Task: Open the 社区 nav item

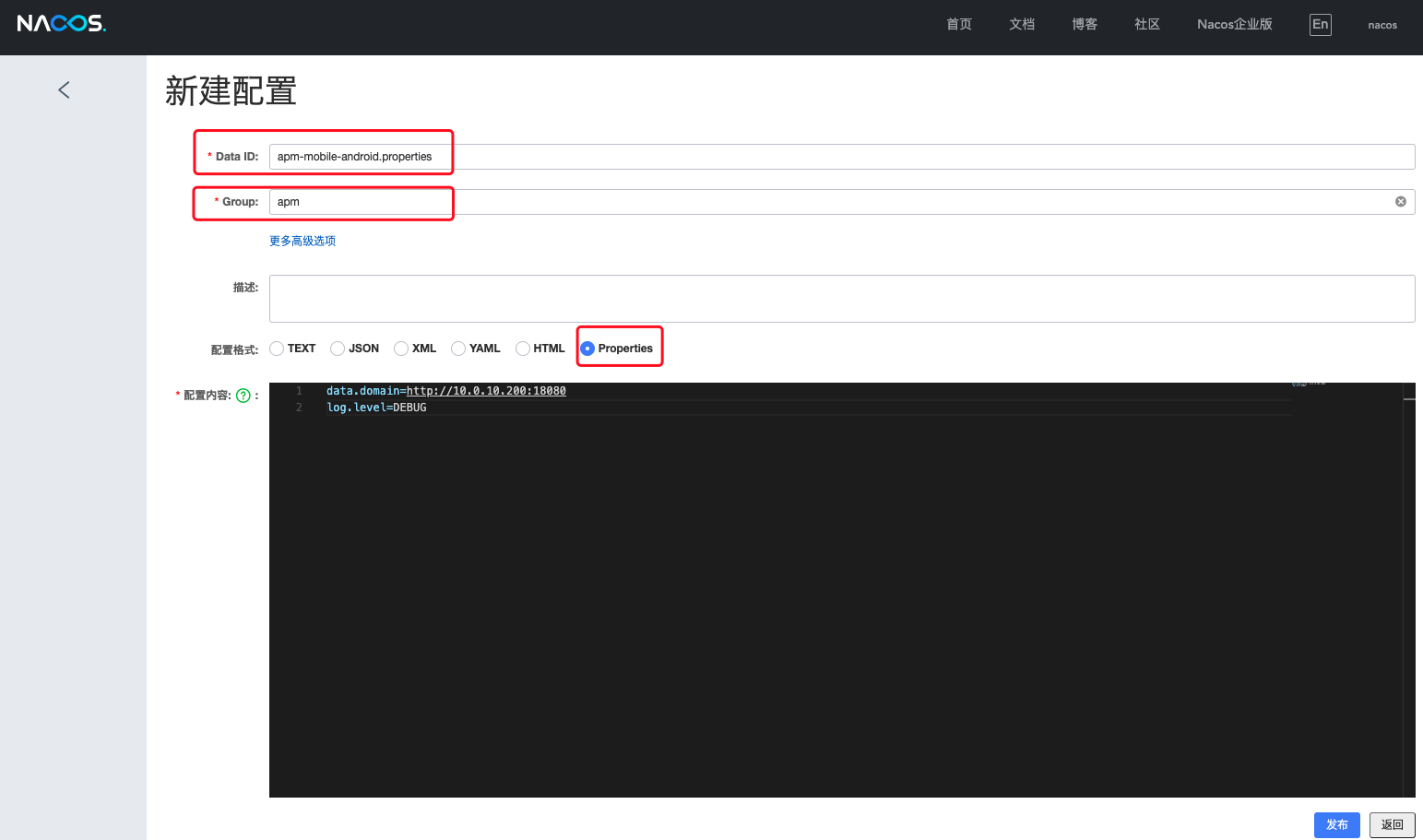Action: (1147, 25)
